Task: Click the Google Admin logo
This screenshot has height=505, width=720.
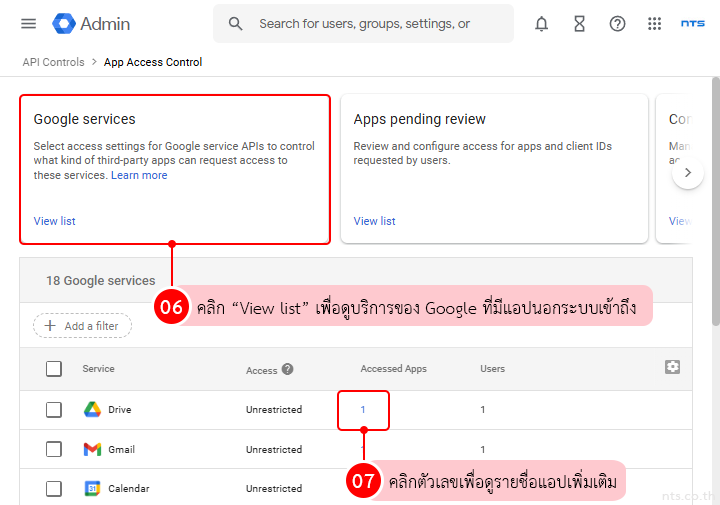Action: point(92,24)
